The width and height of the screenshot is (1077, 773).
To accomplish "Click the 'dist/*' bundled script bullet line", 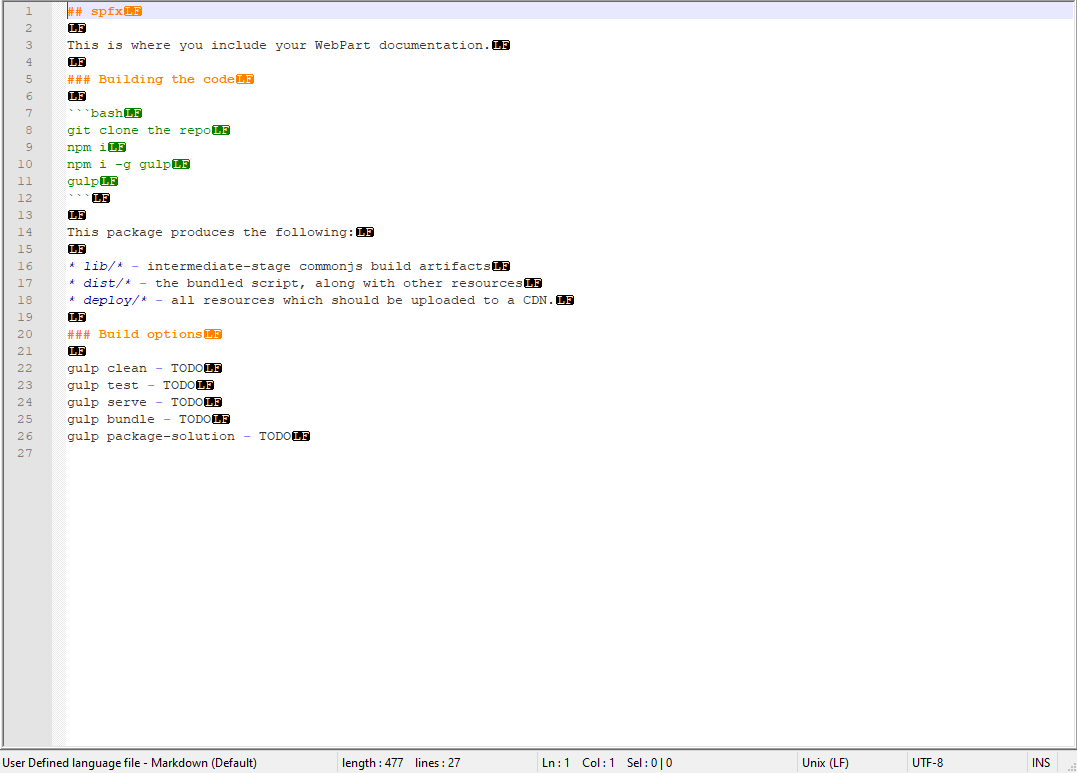I will click(295, 283).
